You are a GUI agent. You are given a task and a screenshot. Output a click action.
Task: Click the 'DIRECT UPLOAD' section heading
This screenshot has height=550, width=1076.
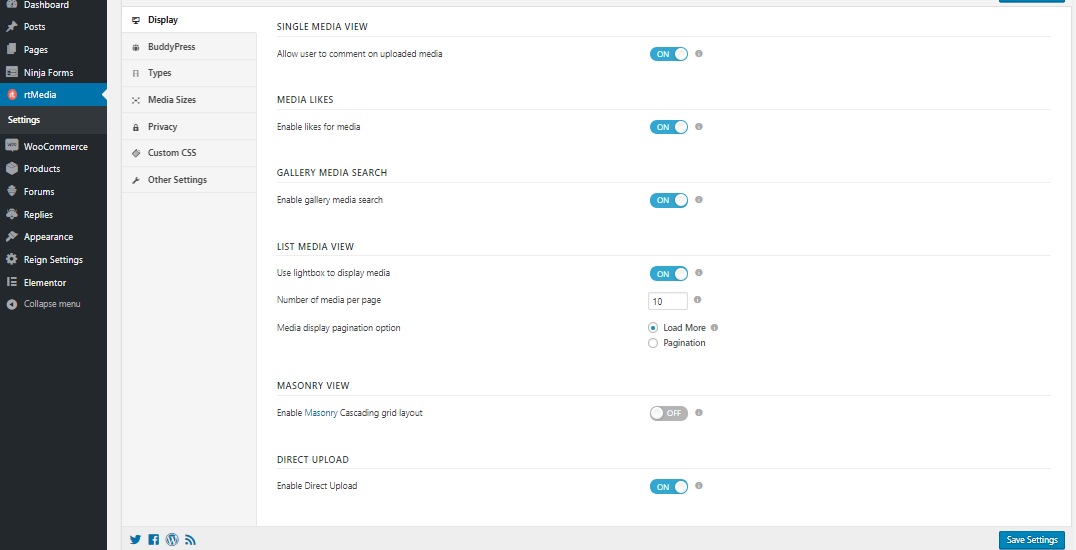313,459
